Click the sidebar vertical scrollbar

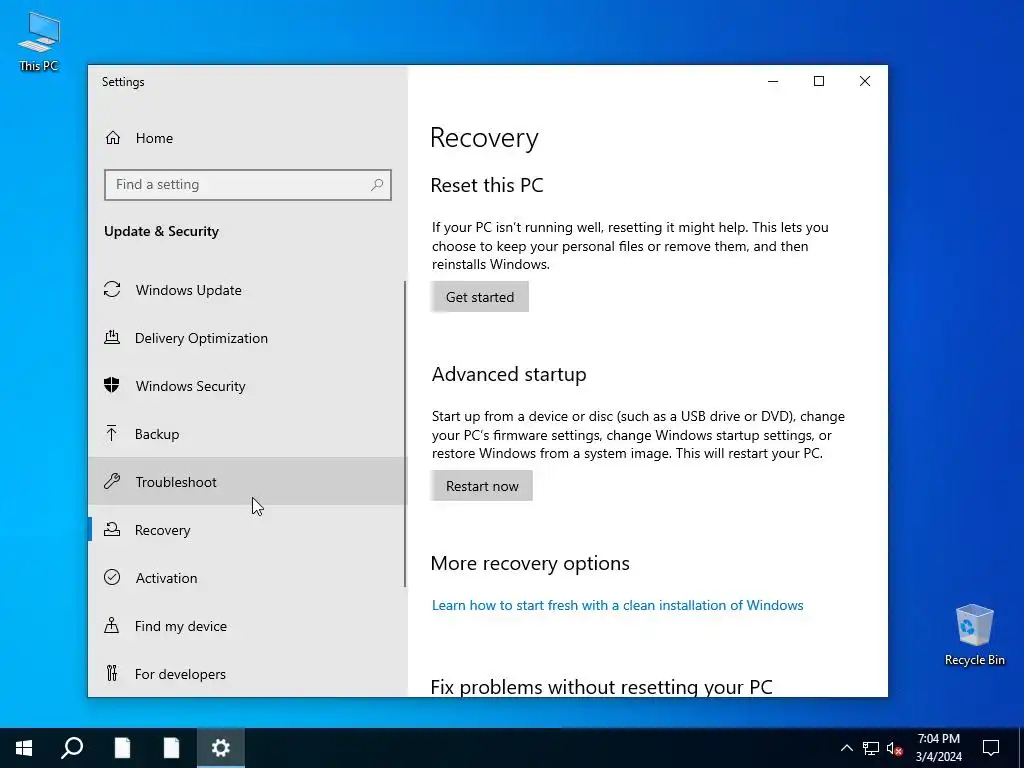pyautogui.click(x=405, y=434)
